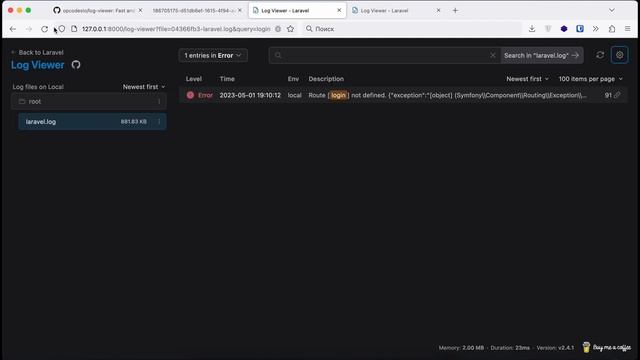
Task: Expand the Error log entry row
Action: tap(403, 95)
